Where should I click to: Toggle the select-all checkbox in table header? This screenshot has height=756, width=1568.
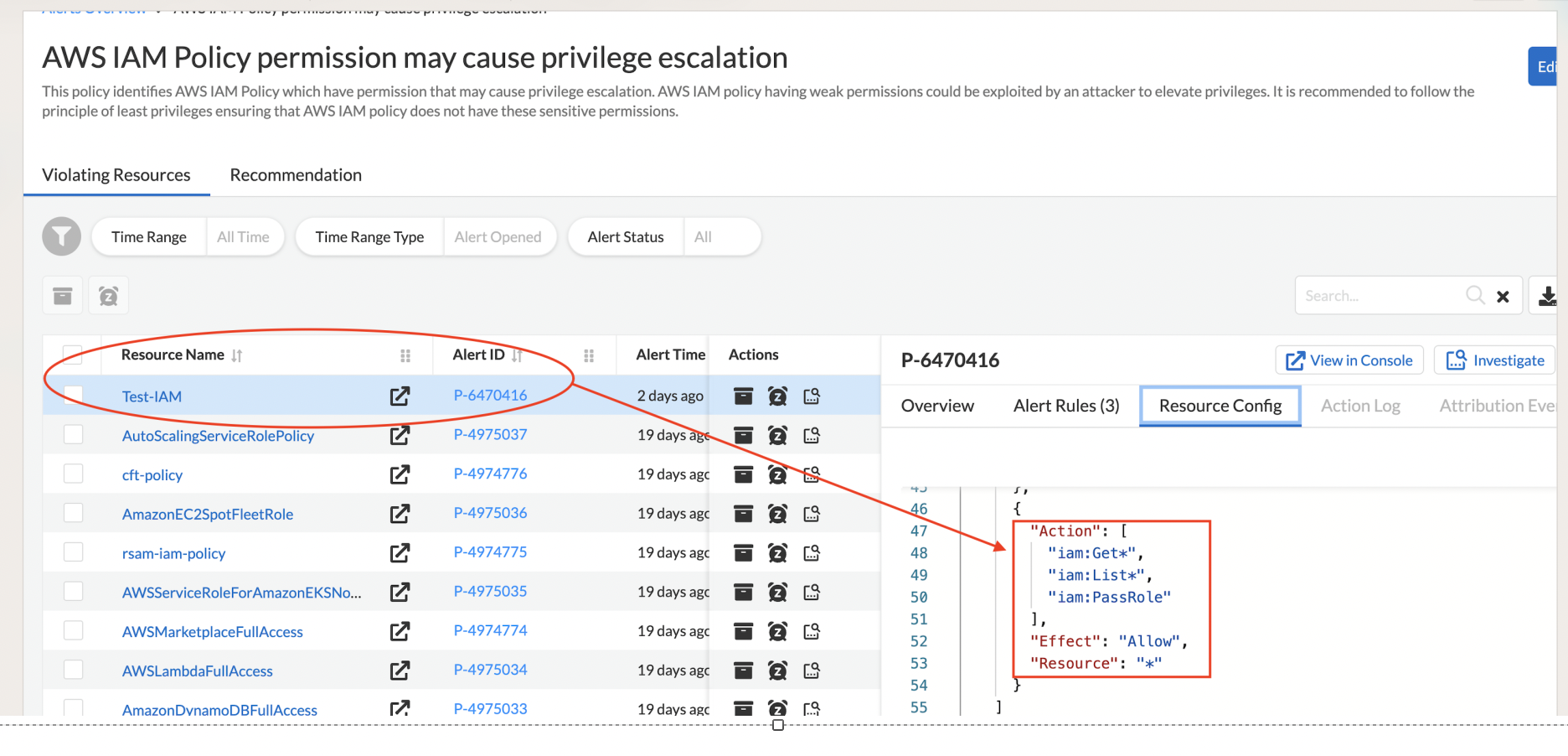73,355
